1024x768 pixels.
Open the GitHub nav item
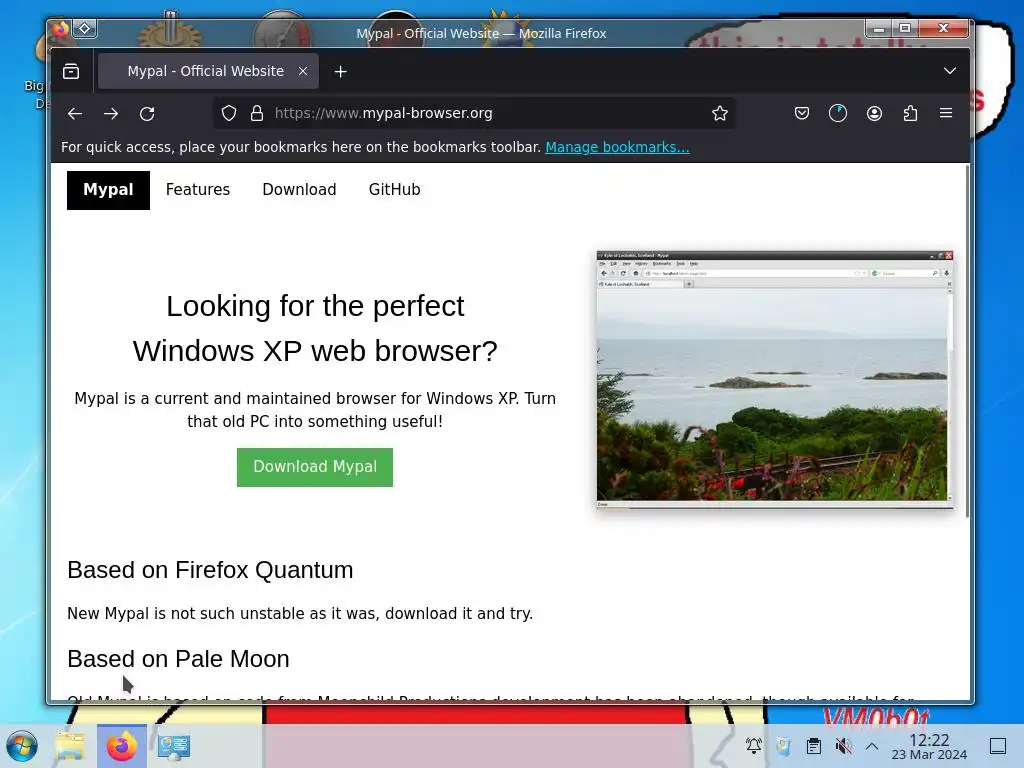point(394,189)
